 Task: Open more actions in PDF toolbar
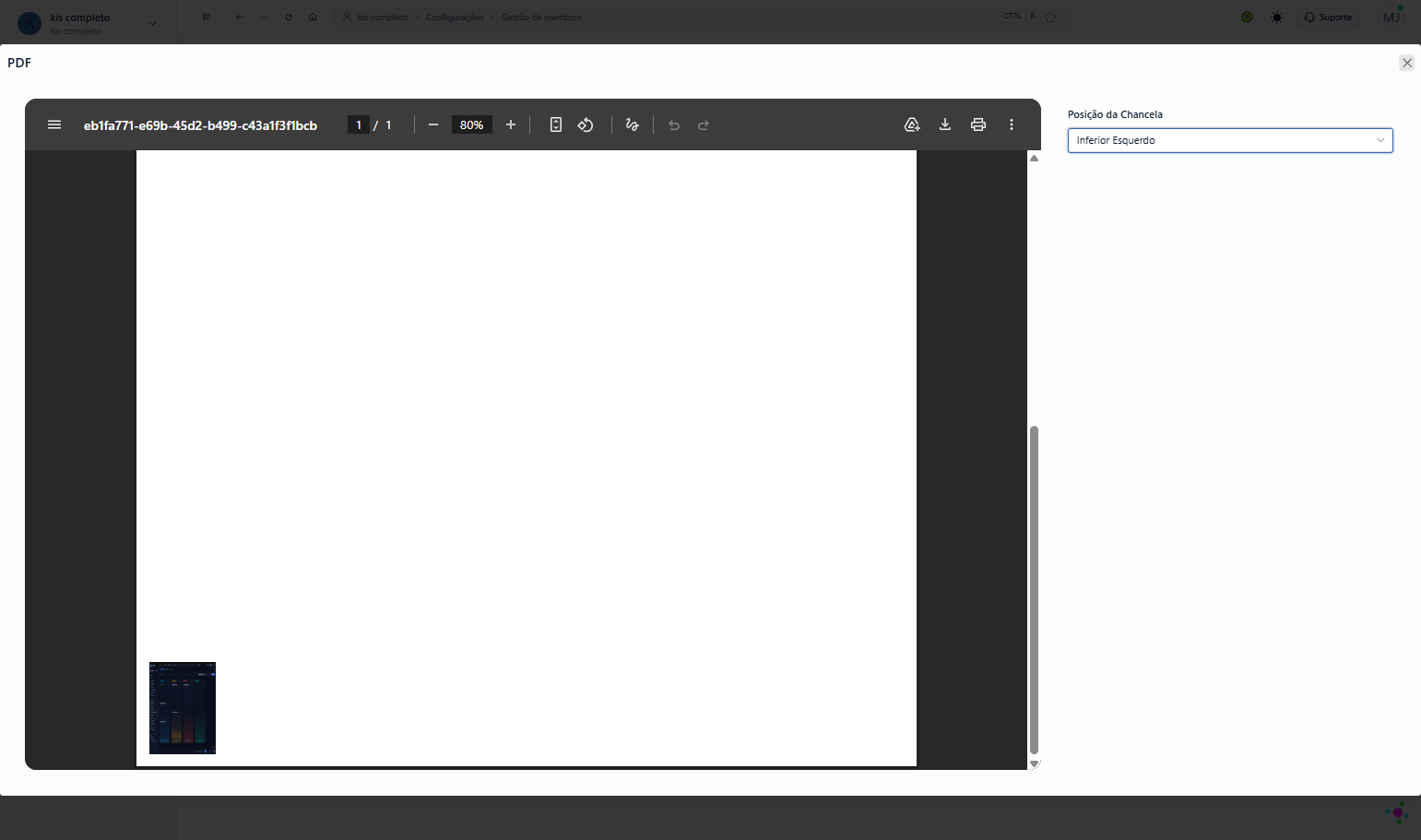pyautogui.click(x=1012, y=124)
